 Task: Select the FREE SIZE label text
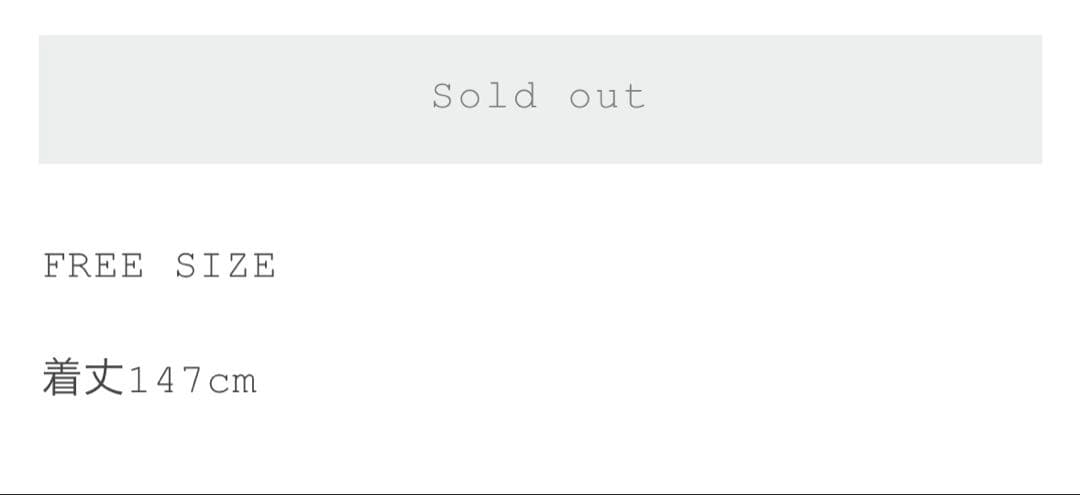pyautogui.click(x=159, y=266)
